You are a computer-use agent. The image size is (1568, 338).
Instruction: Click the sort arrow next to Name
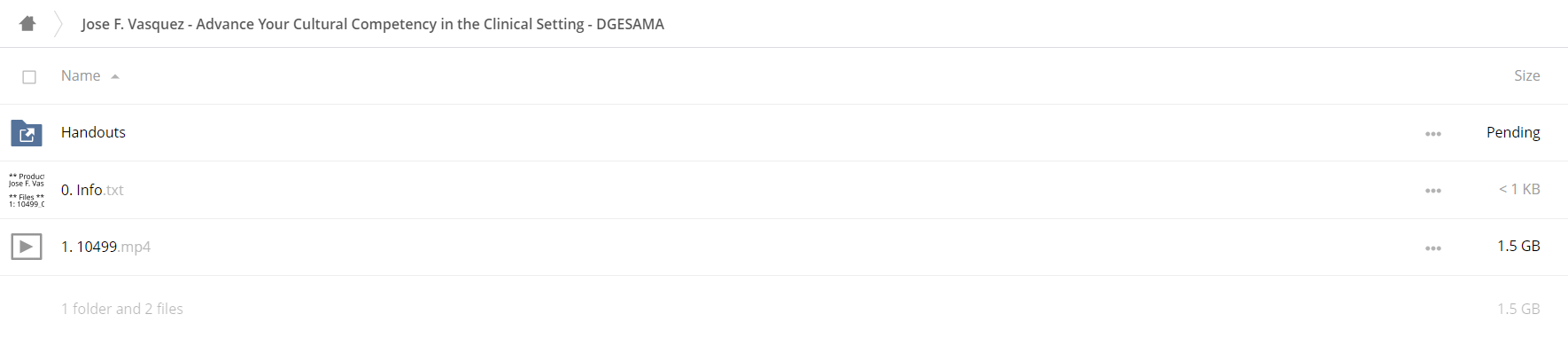pos(115,77)
